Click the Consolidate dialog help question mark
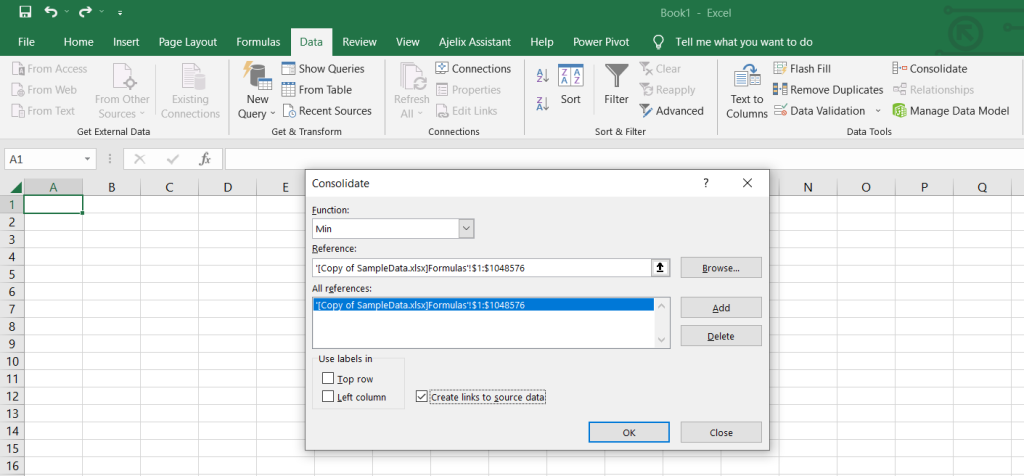The image size is (1024, 476). pos(706,183)
